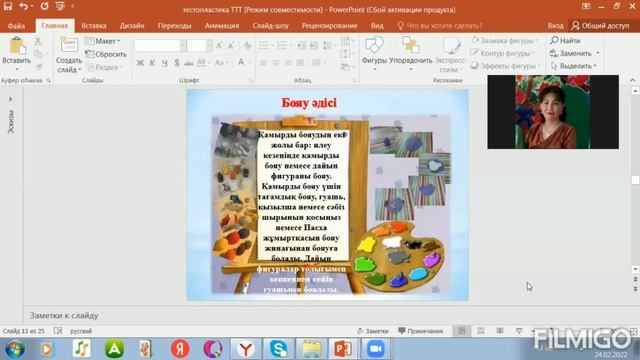Toggle strikethrough formatting
The image size is (640, 360).
coord(189,63)
